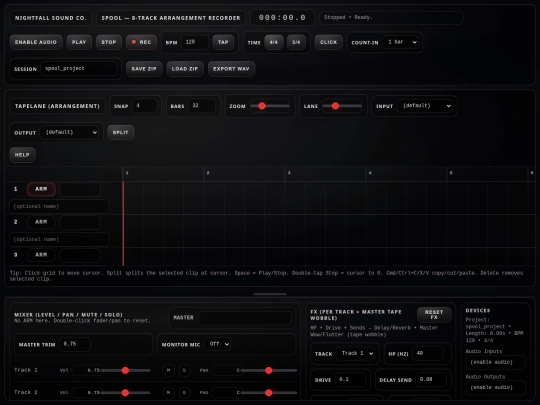Mute Track 1 with the M button
This screenshot has height=405, width=540.
(168, 371)
